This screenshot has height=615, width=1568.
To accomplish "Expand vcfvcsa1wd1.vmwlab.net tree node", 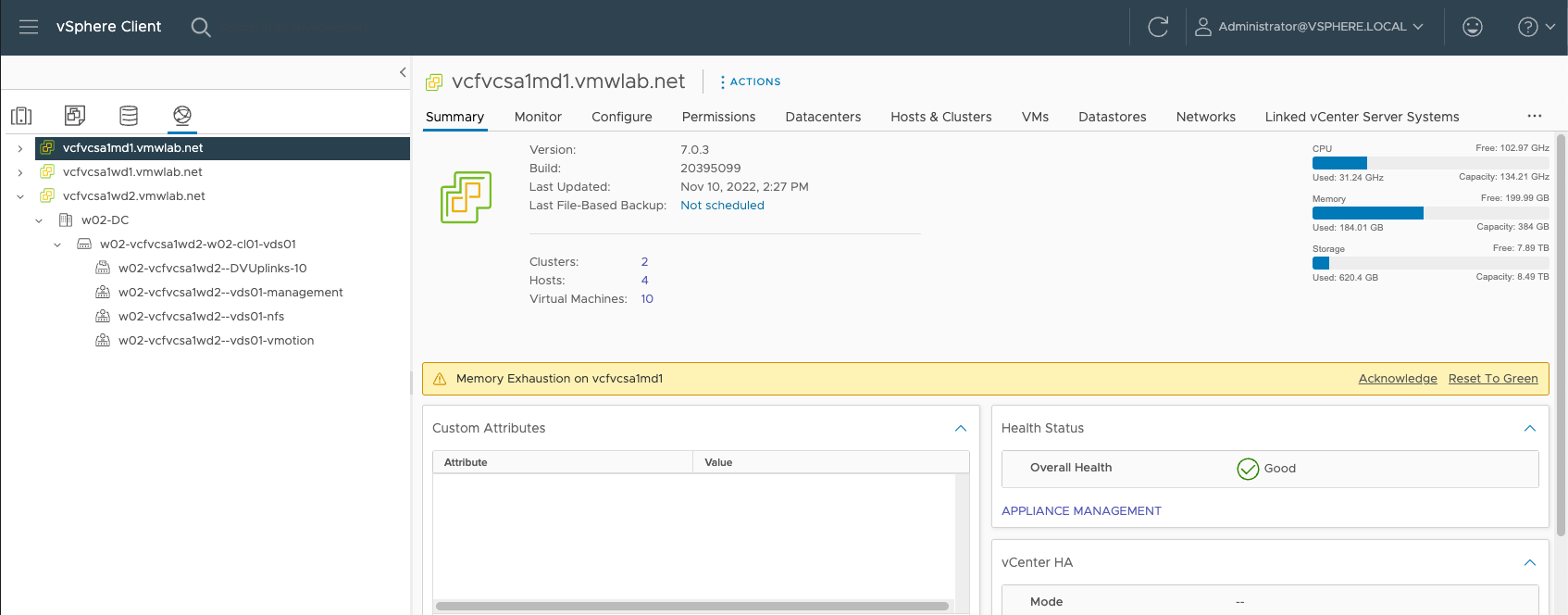I will (x=20, y=172).
